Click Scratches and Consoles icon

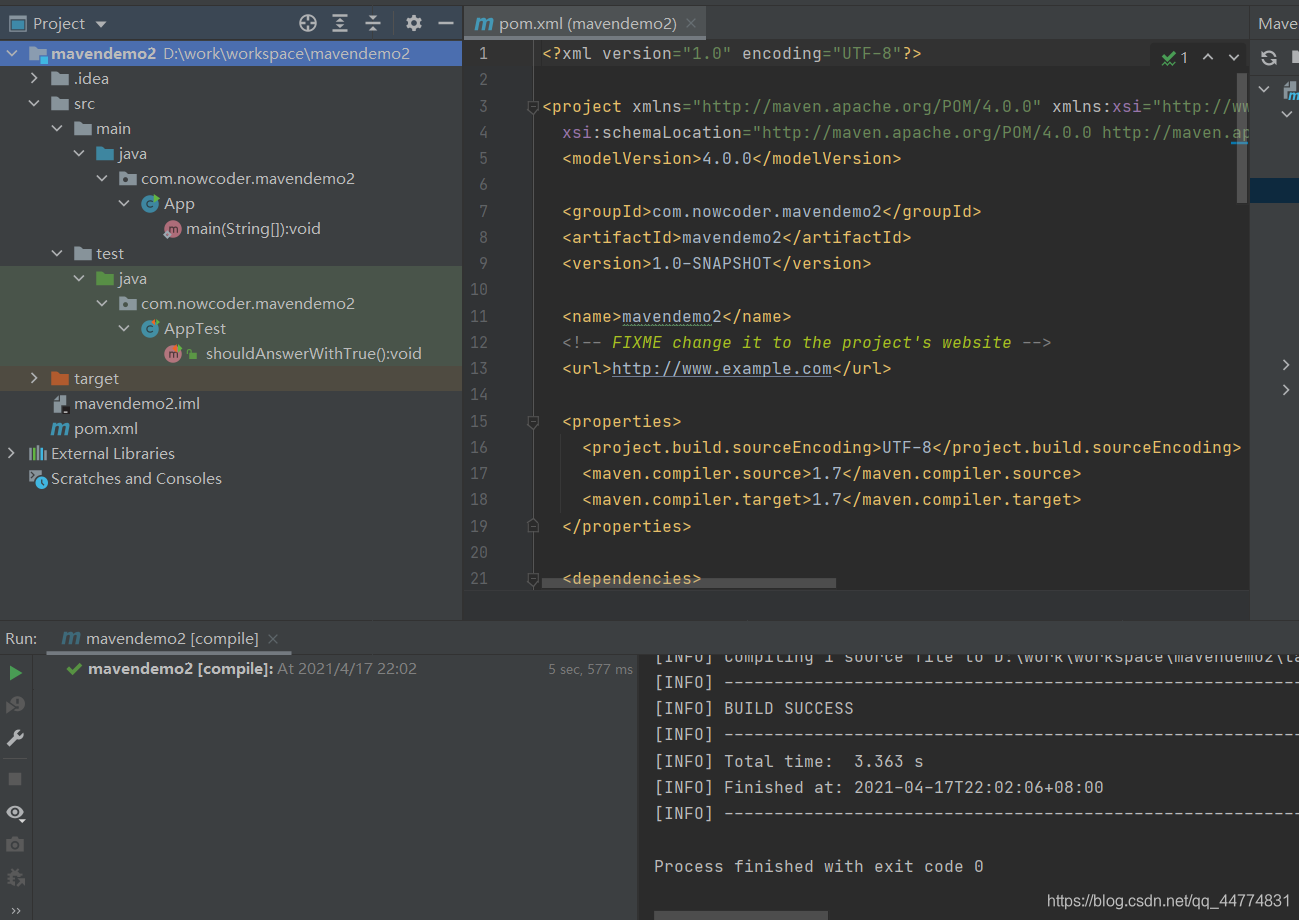tap(37, 479)
